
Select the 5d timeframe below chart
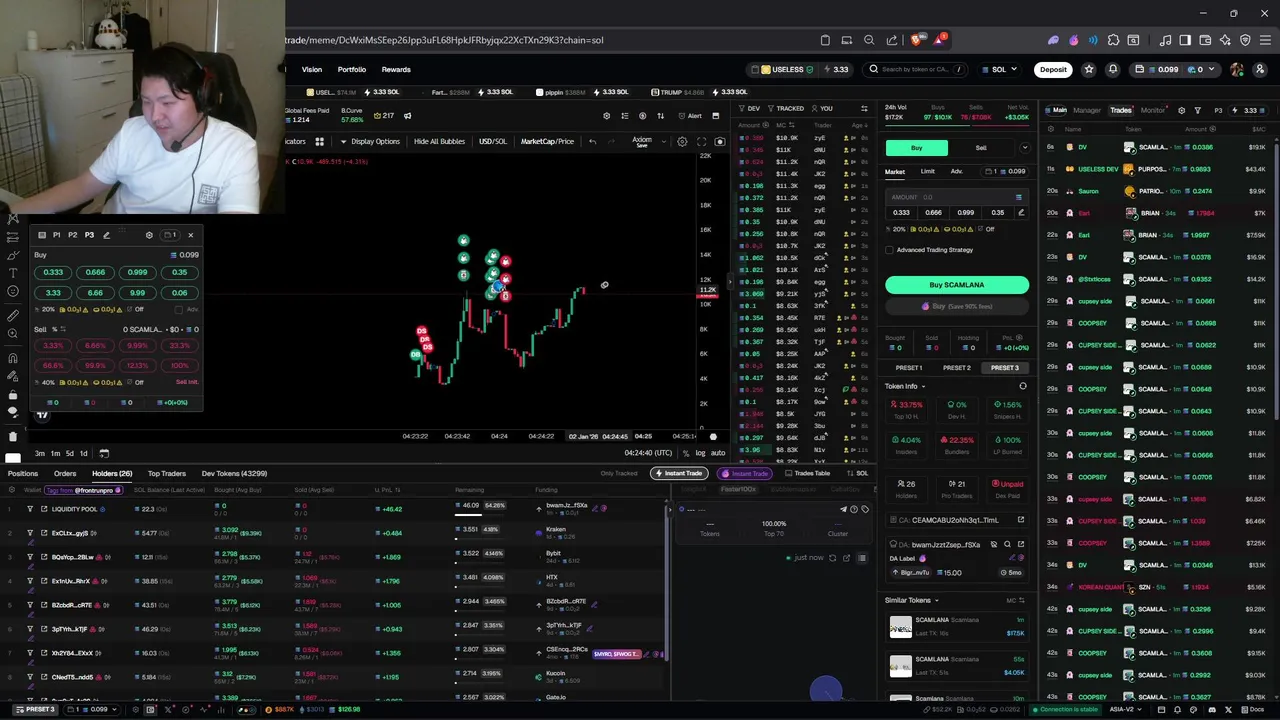(x=69, y=453)
